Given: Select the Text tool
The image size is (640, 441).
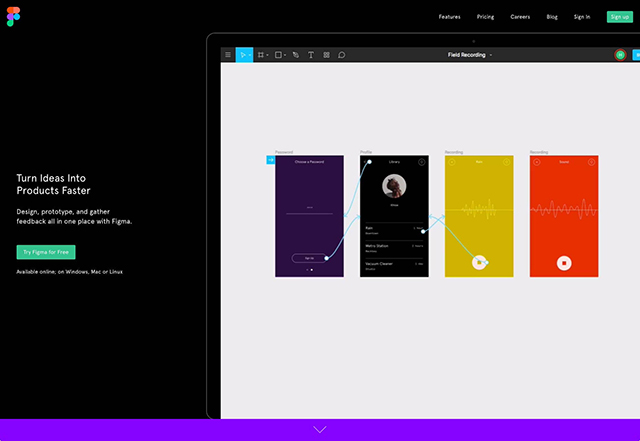Looking at the screenshot, I should (311, 55).
